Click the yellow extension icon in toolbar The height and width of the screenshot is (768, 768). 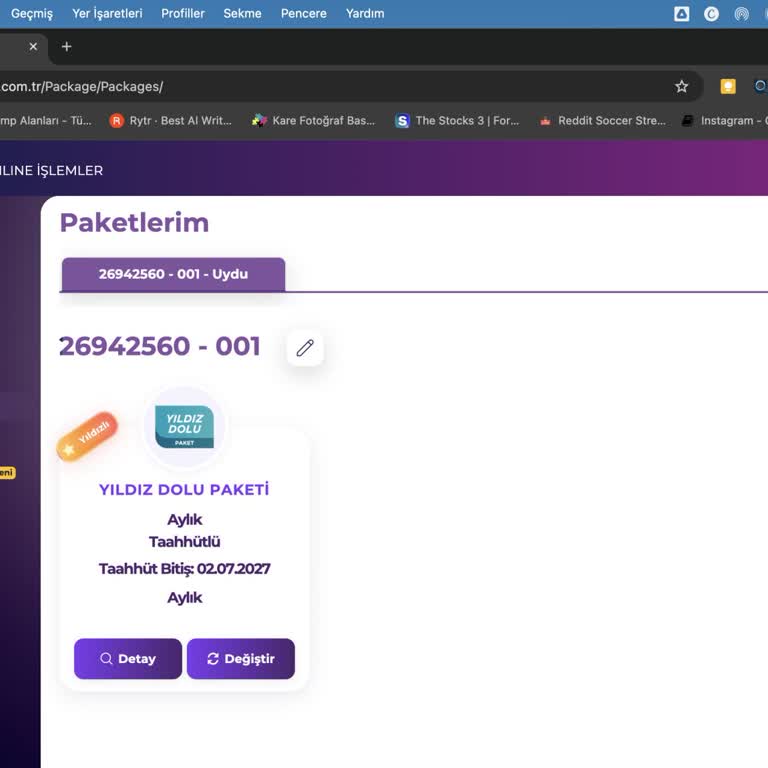(728, 87)
